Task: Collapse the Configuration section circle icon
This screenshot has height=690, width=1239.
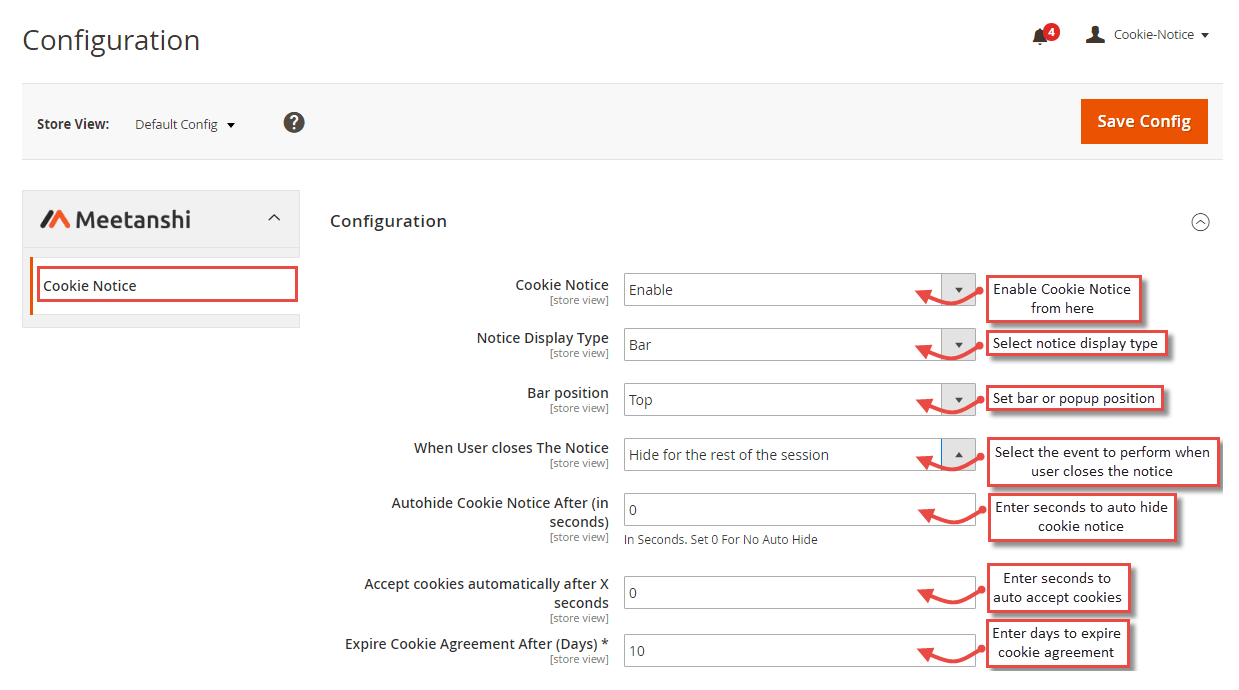Action: click(1201, 222)
